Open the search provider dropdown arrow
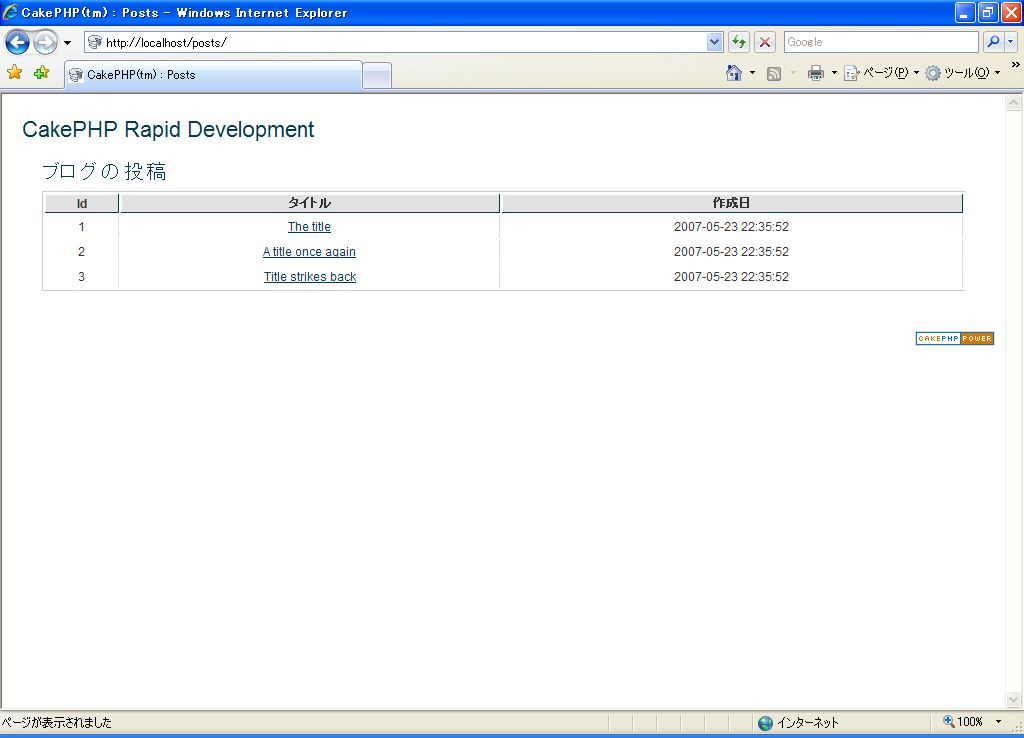The image size is (1024, 738). click(x=1011, y=42)
